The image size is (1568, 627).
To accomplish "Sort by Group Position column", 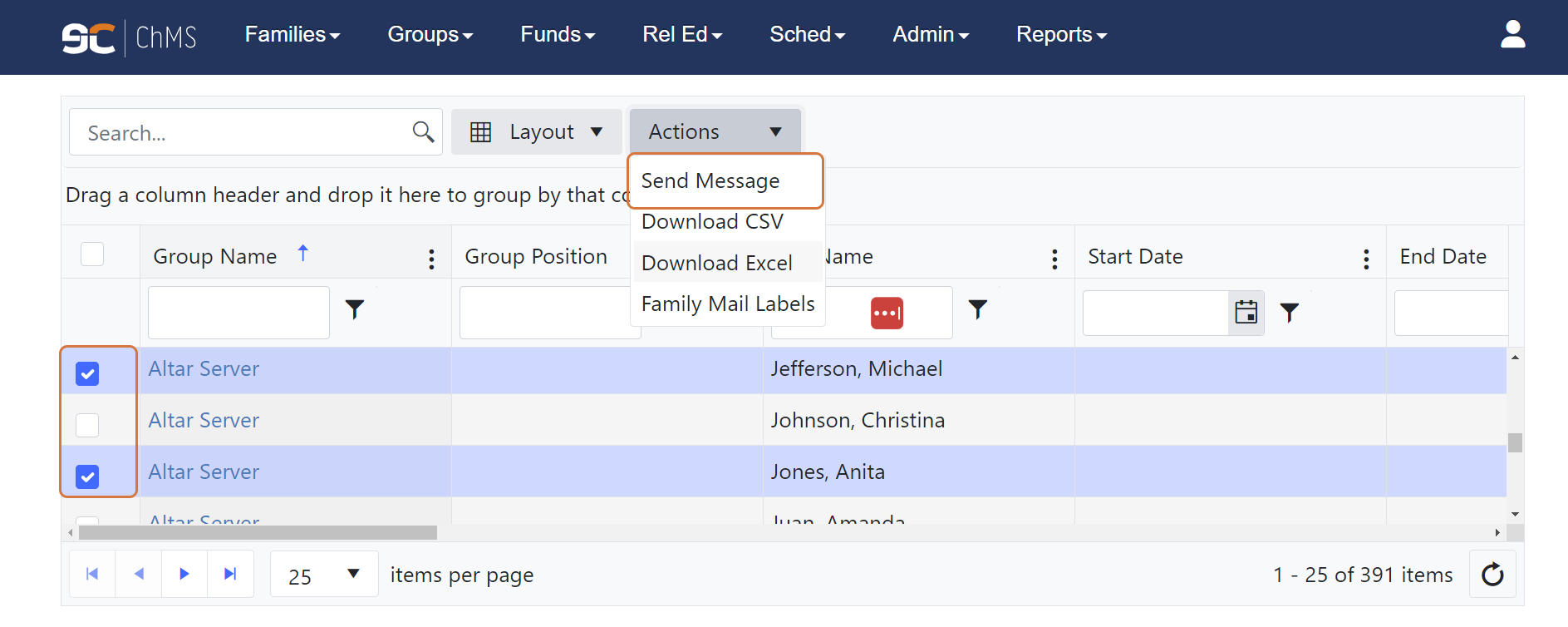I will (x=536, y=256).
